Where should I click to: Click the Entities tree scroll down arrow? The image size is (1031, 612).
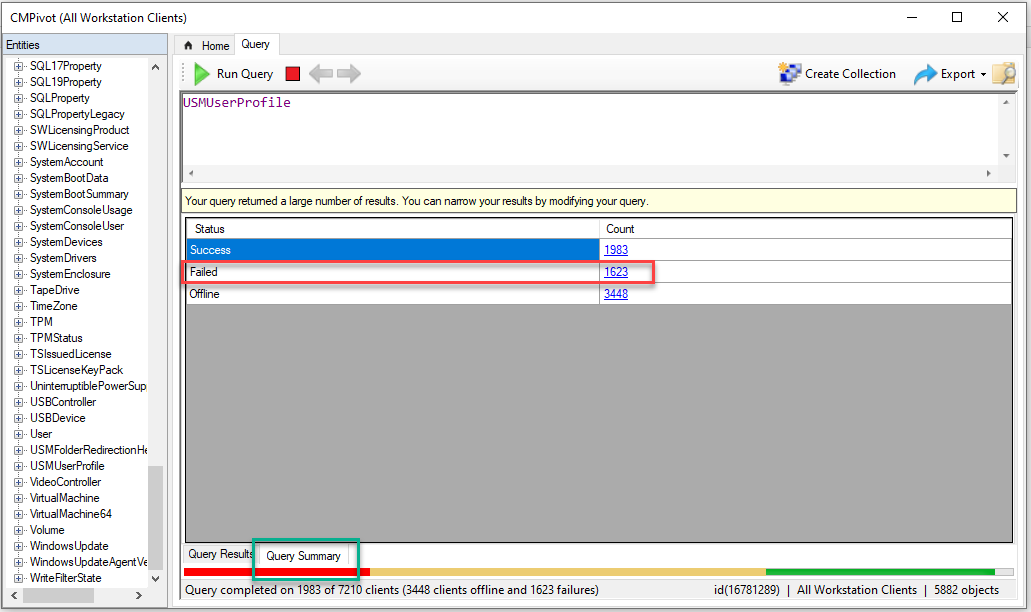pos(155,578)
